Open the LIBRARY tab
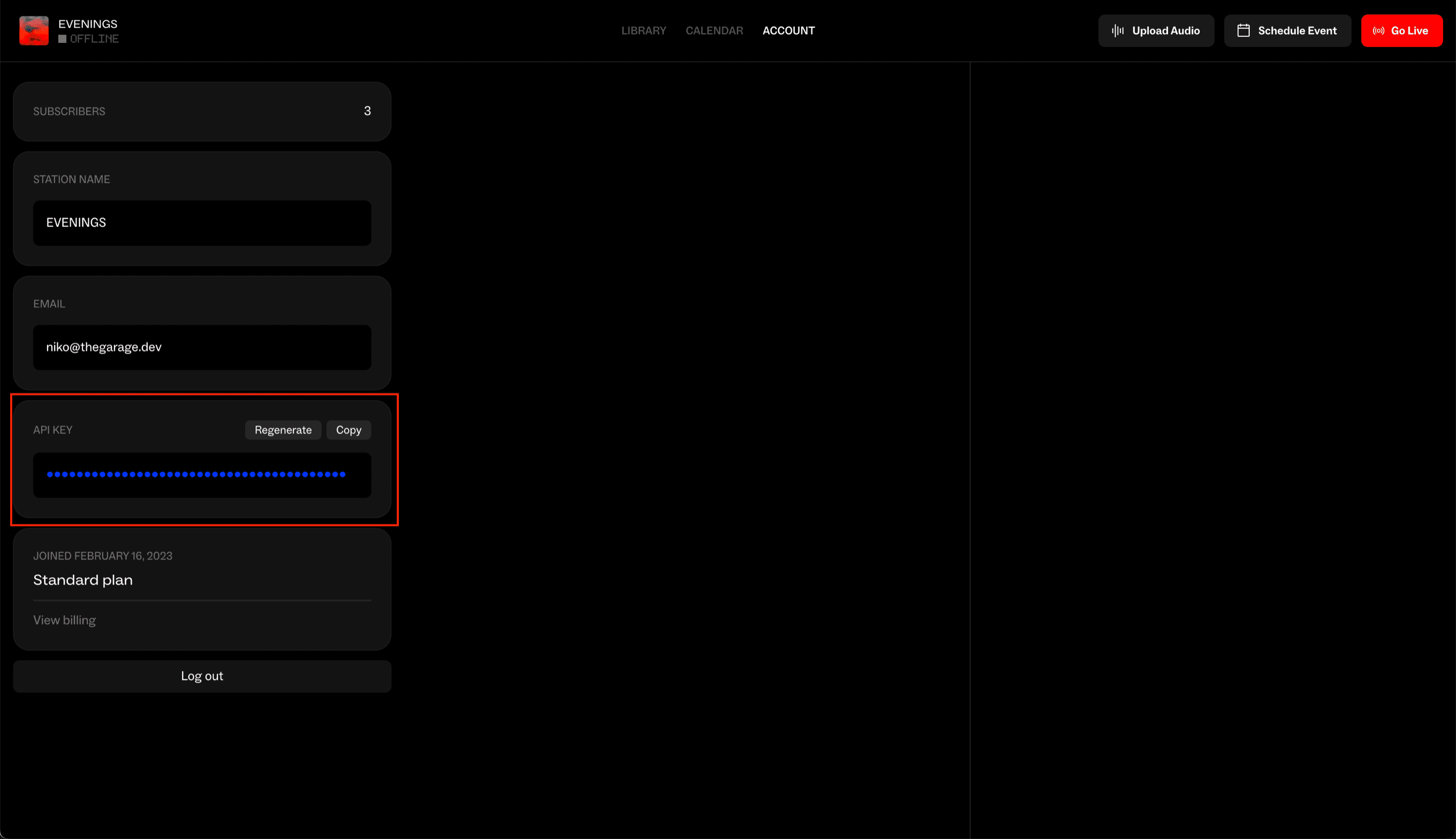Screen dimensions: 1456x839 pyautogui.click(x=643, y=30)
